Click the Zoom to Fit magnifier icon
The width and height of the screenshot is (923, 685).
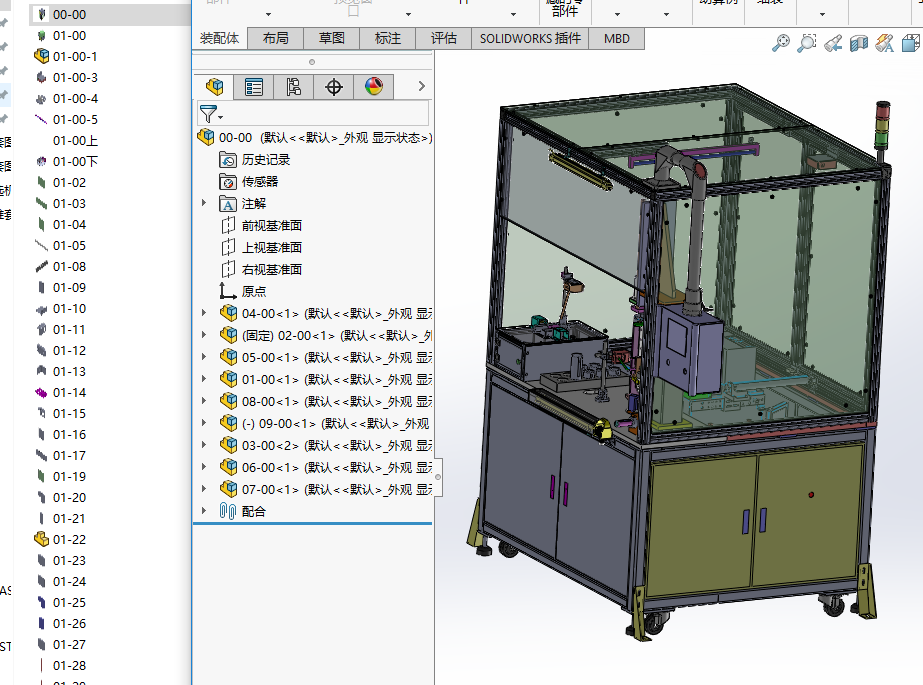781,42
